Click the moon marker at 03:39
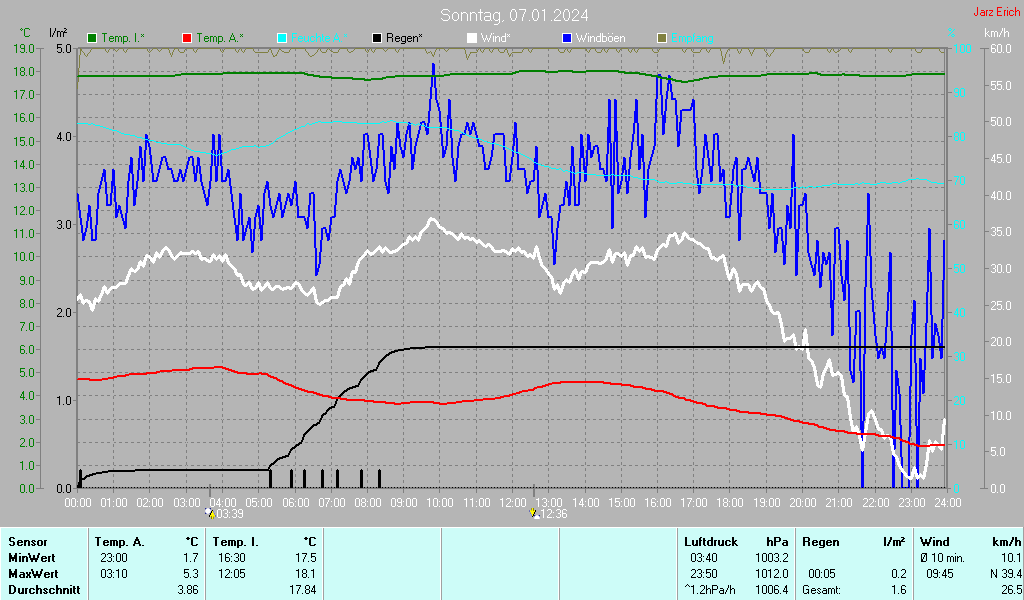1024x600 pixels. (x=210, y=513)
